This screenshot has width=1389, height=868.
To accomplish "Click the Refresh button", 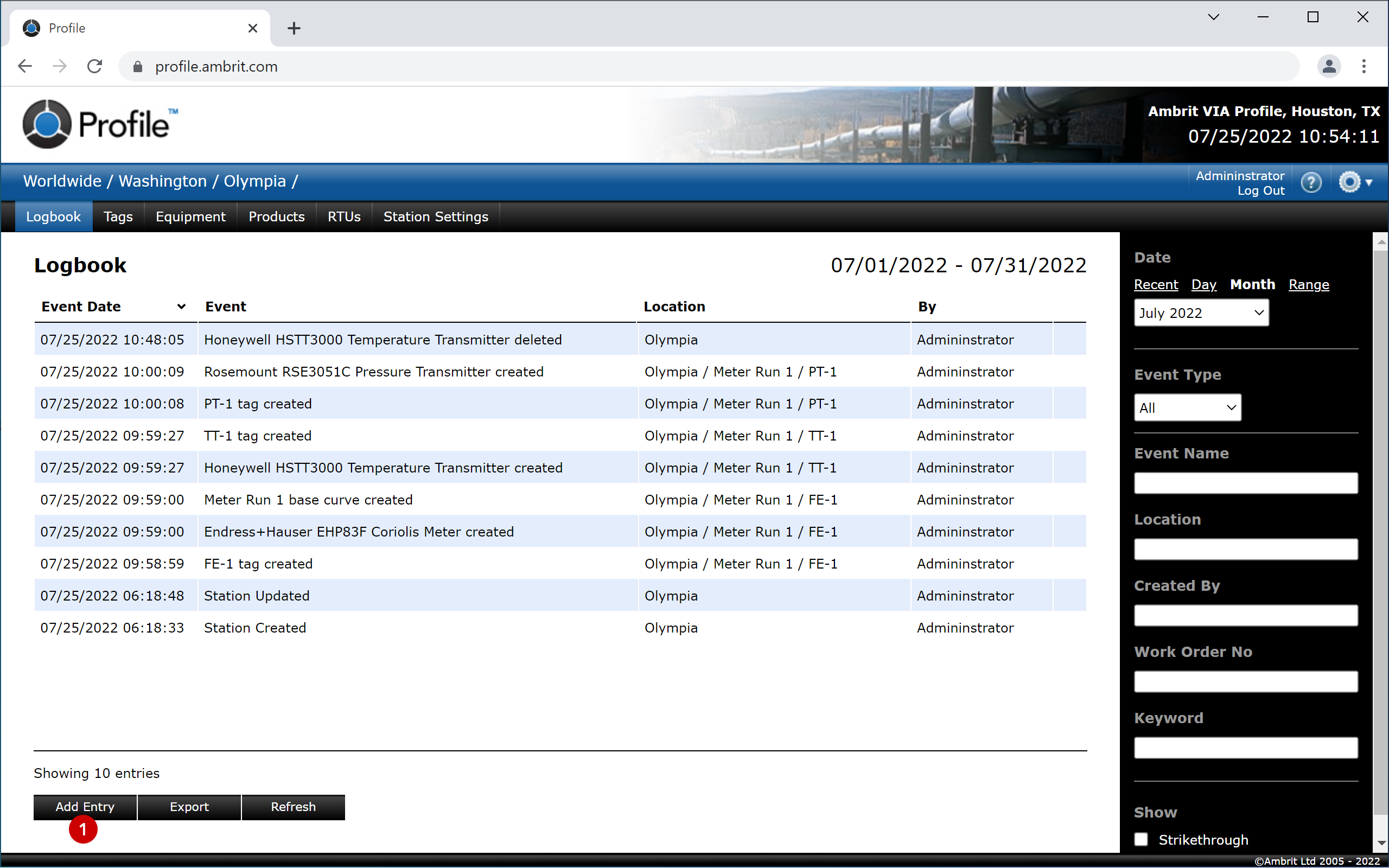I will pyautogui.click(x=294, y=807).
